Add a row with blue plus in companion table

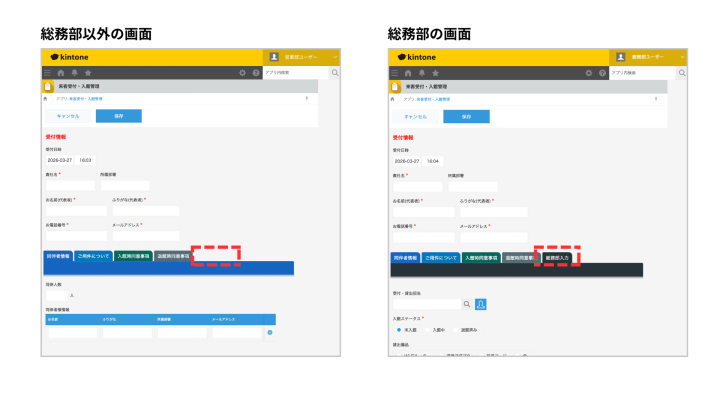270,332
